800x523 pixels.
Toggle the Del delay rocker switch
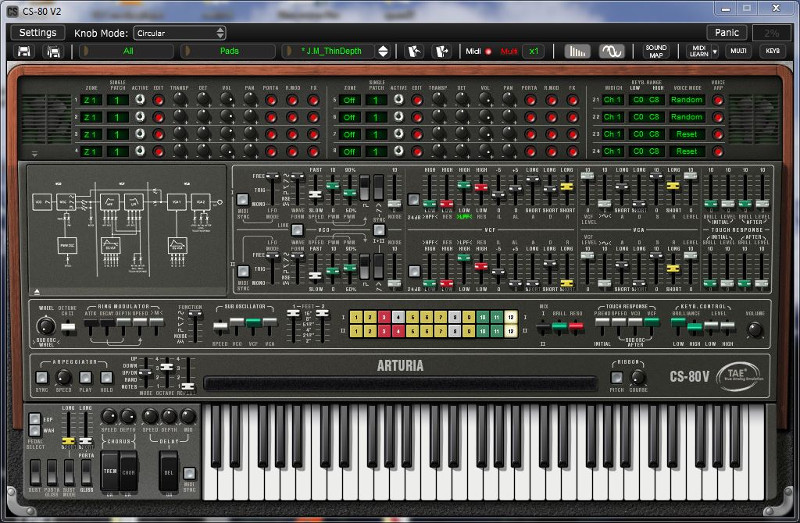(169, 471)
